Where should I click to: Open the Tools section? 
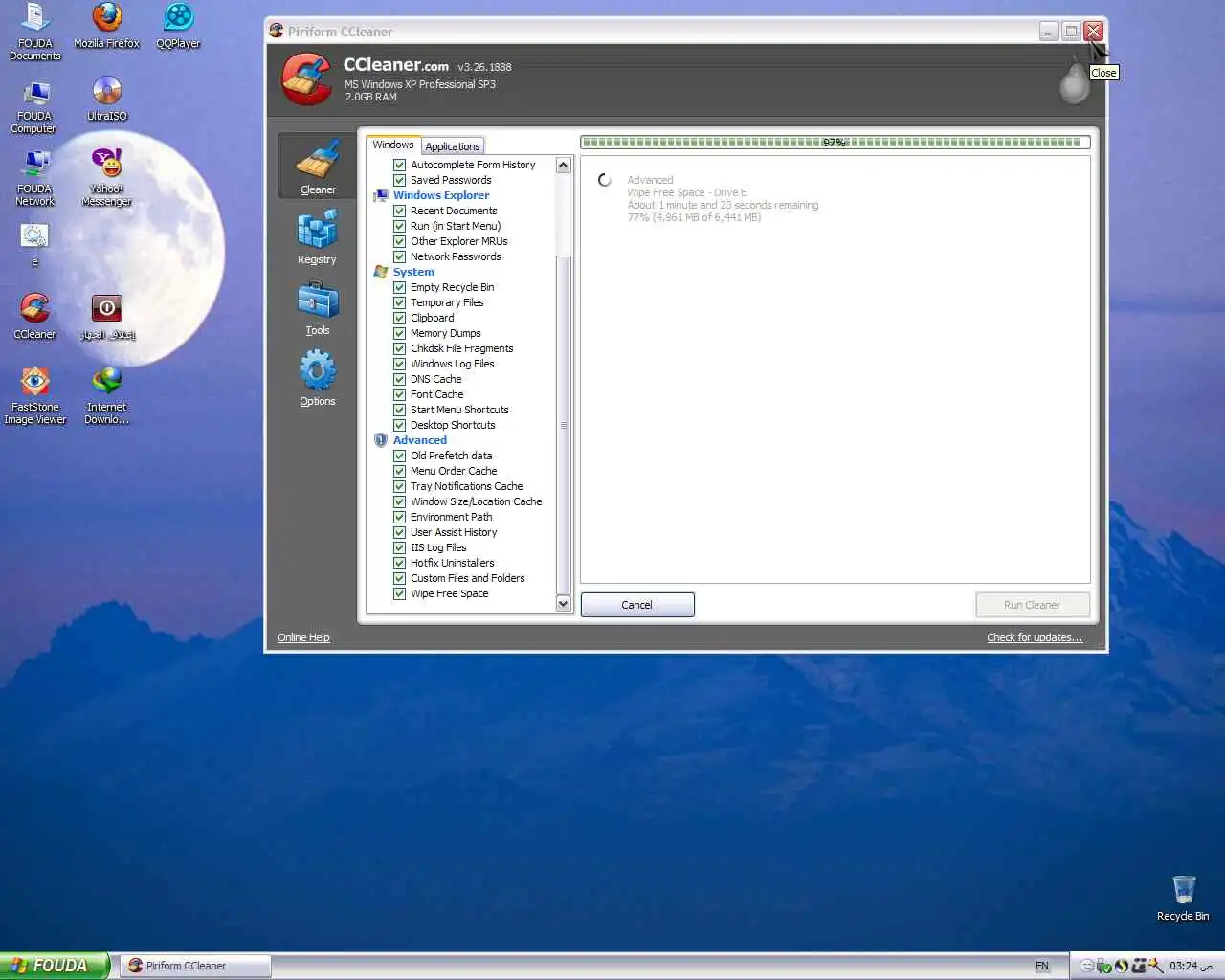point(318,308)
